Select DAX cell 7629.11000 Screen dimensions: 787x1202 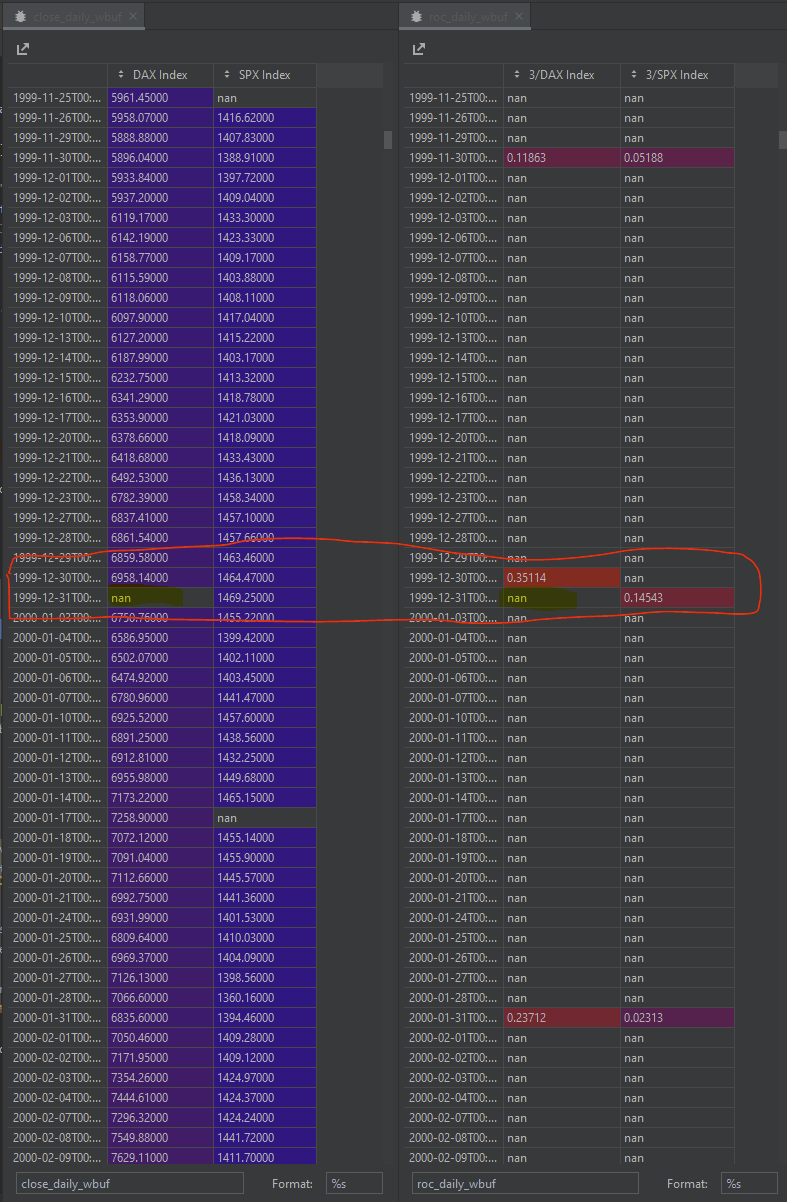coord(160,1158)
